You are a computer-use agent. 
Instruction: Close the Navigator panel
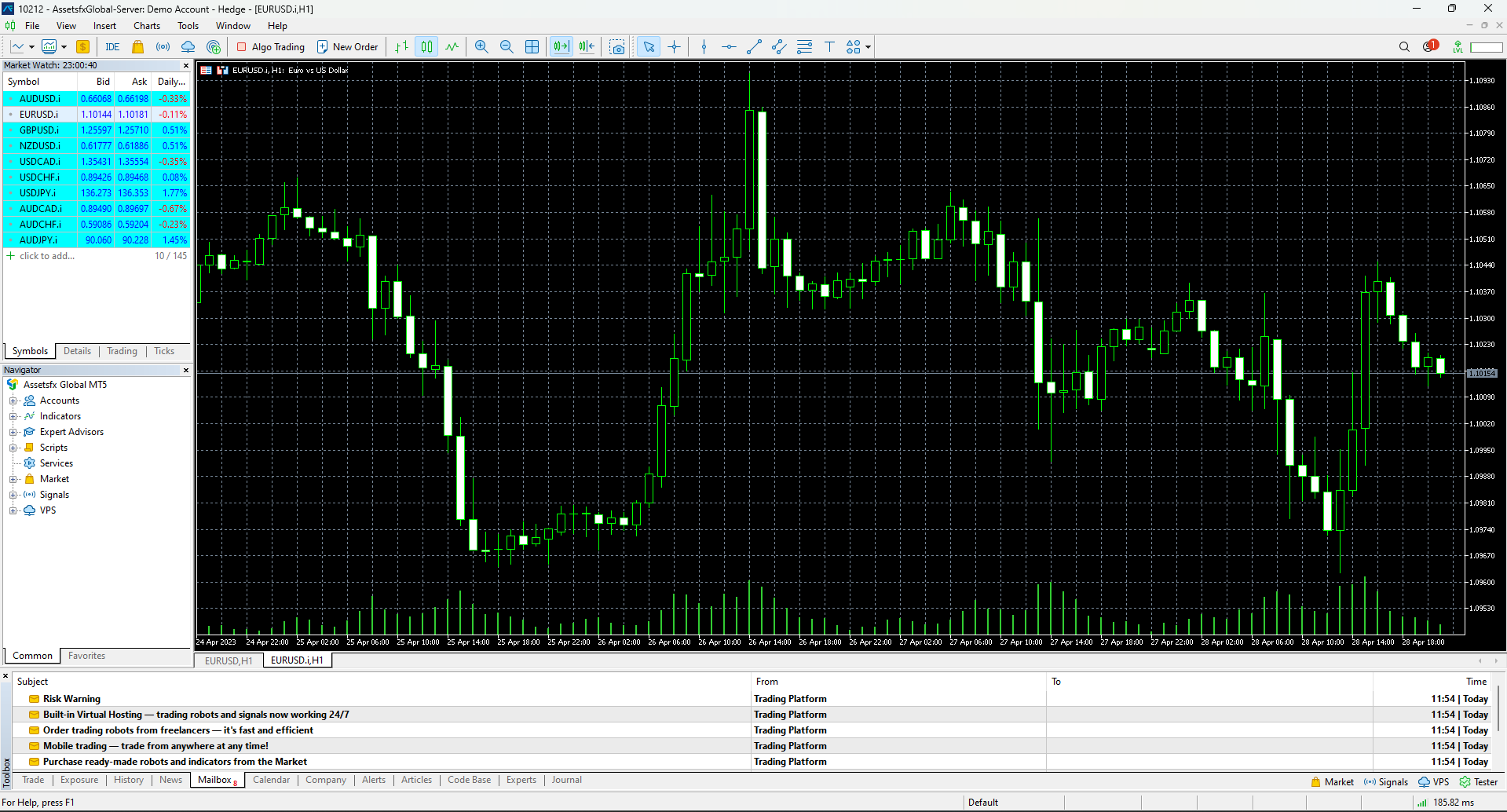[x=186, y=371]
